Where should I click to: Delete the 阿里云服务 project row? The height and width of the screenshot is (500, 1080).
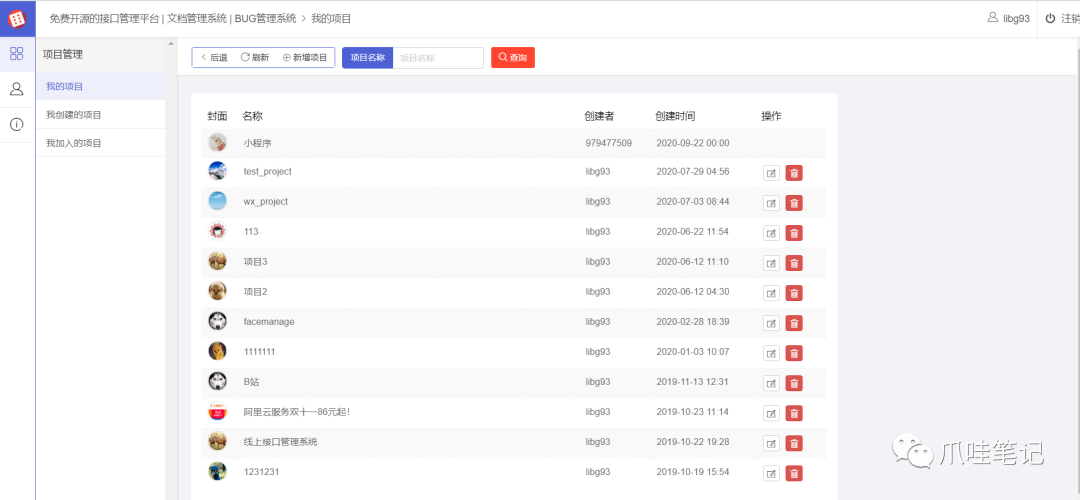point(794,413)
